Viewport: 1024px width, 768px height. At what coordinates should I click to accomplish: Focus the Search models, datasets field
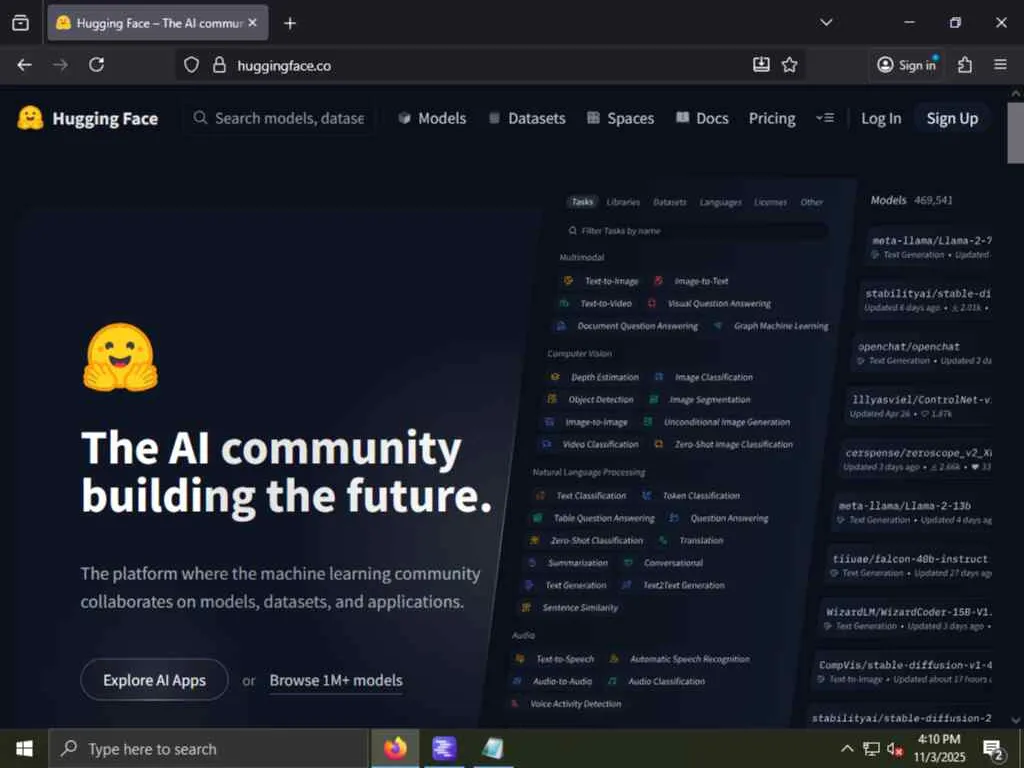coord(279,118)
